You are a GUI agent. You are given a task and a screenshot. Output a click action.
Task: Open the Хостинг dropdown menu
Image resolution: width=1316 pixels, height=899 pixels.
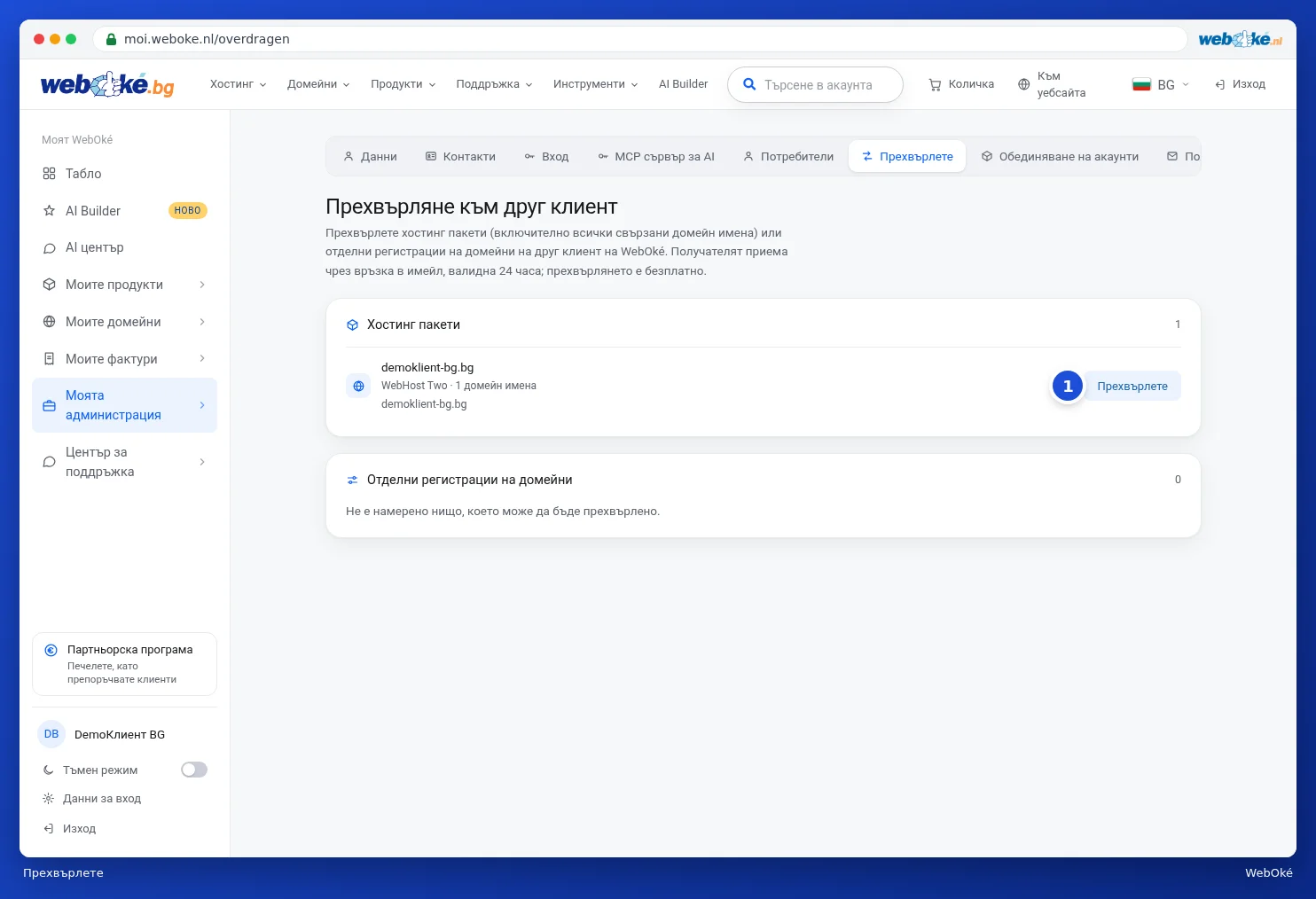tap(238, 84)
